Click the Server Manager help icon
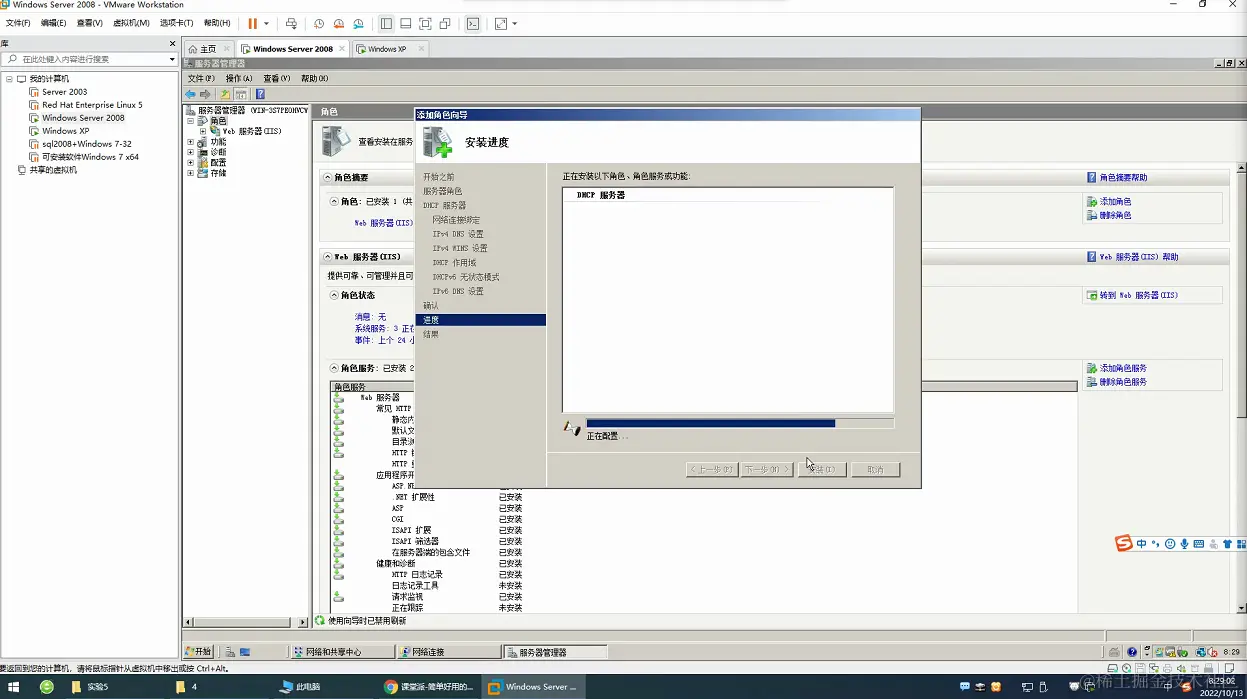This screenshot has height=699, width=1247. point(260,94)
